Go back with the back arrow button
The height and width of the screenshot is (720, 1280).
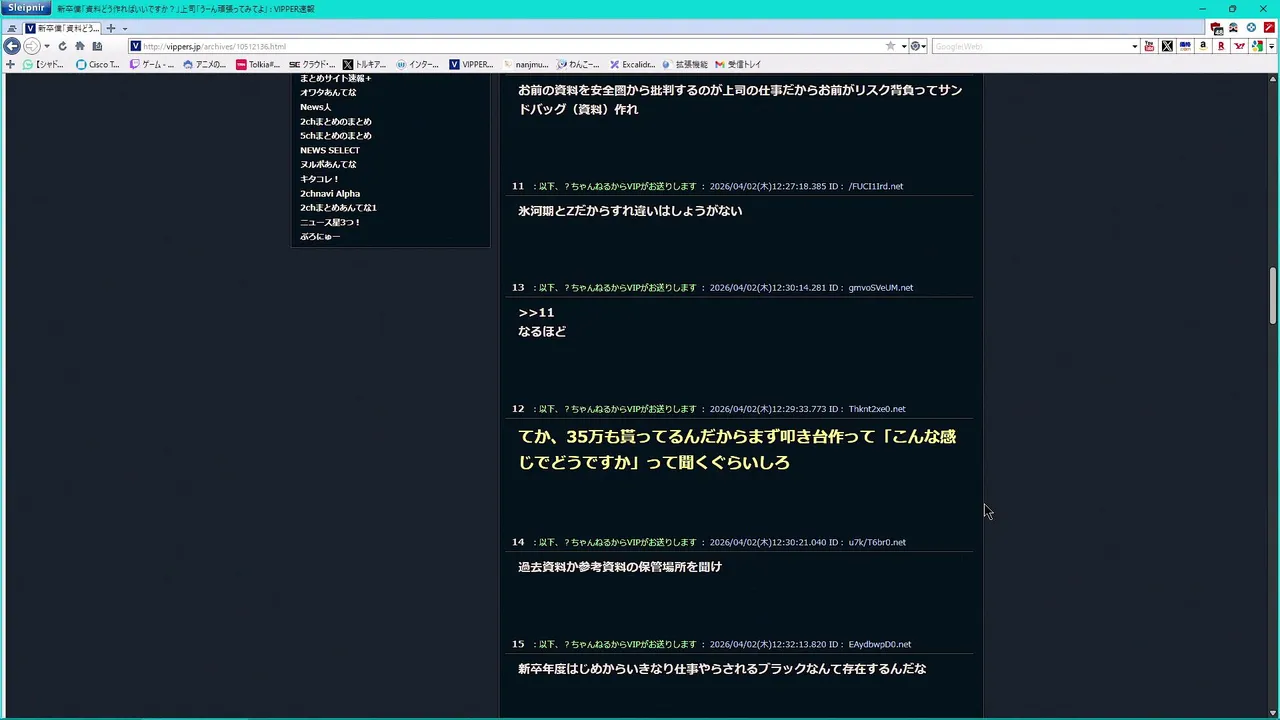(x=12, y=46)
